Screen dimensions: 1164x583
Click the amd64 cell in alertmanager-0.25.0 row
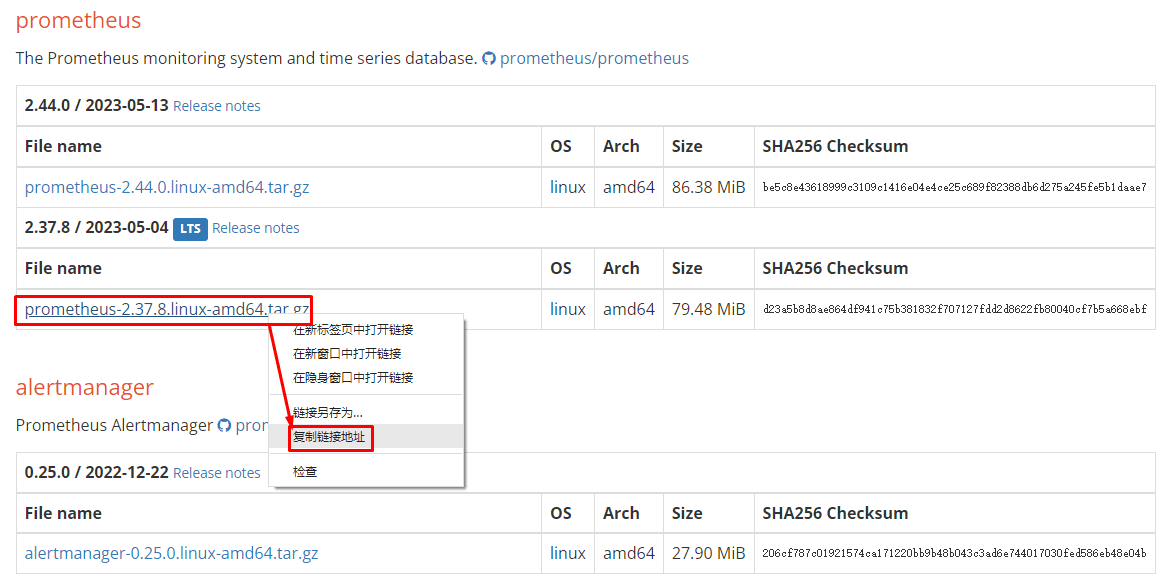[x=629, y=553]
